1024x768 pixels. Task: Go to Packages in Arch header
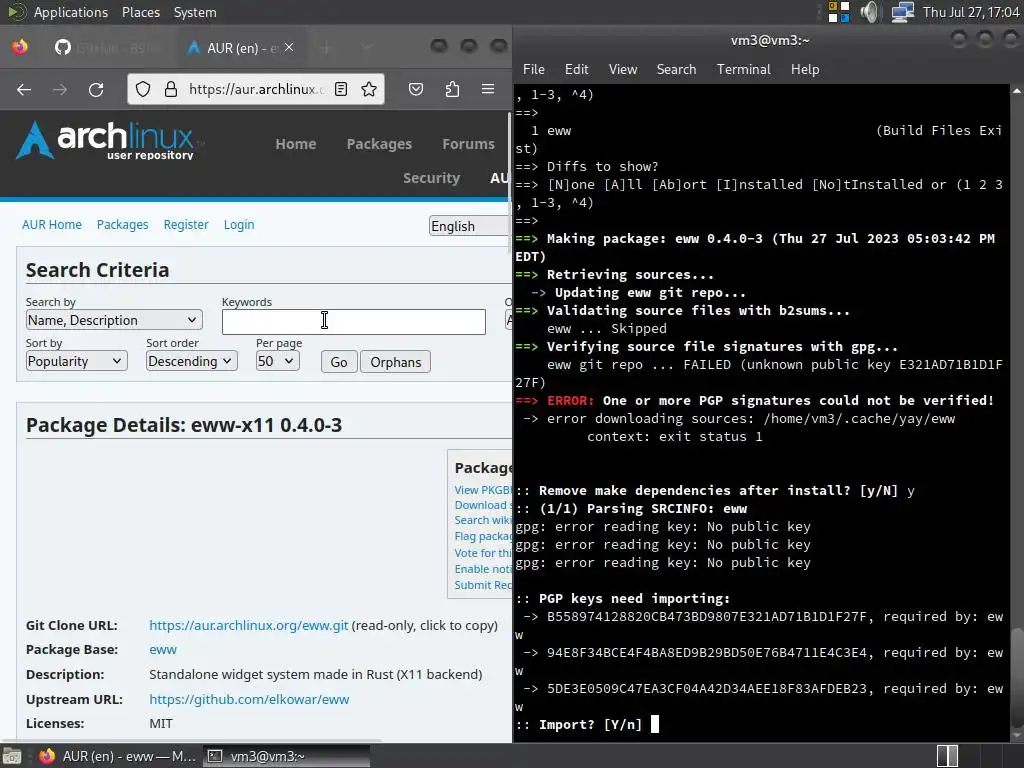click(379, 144)
